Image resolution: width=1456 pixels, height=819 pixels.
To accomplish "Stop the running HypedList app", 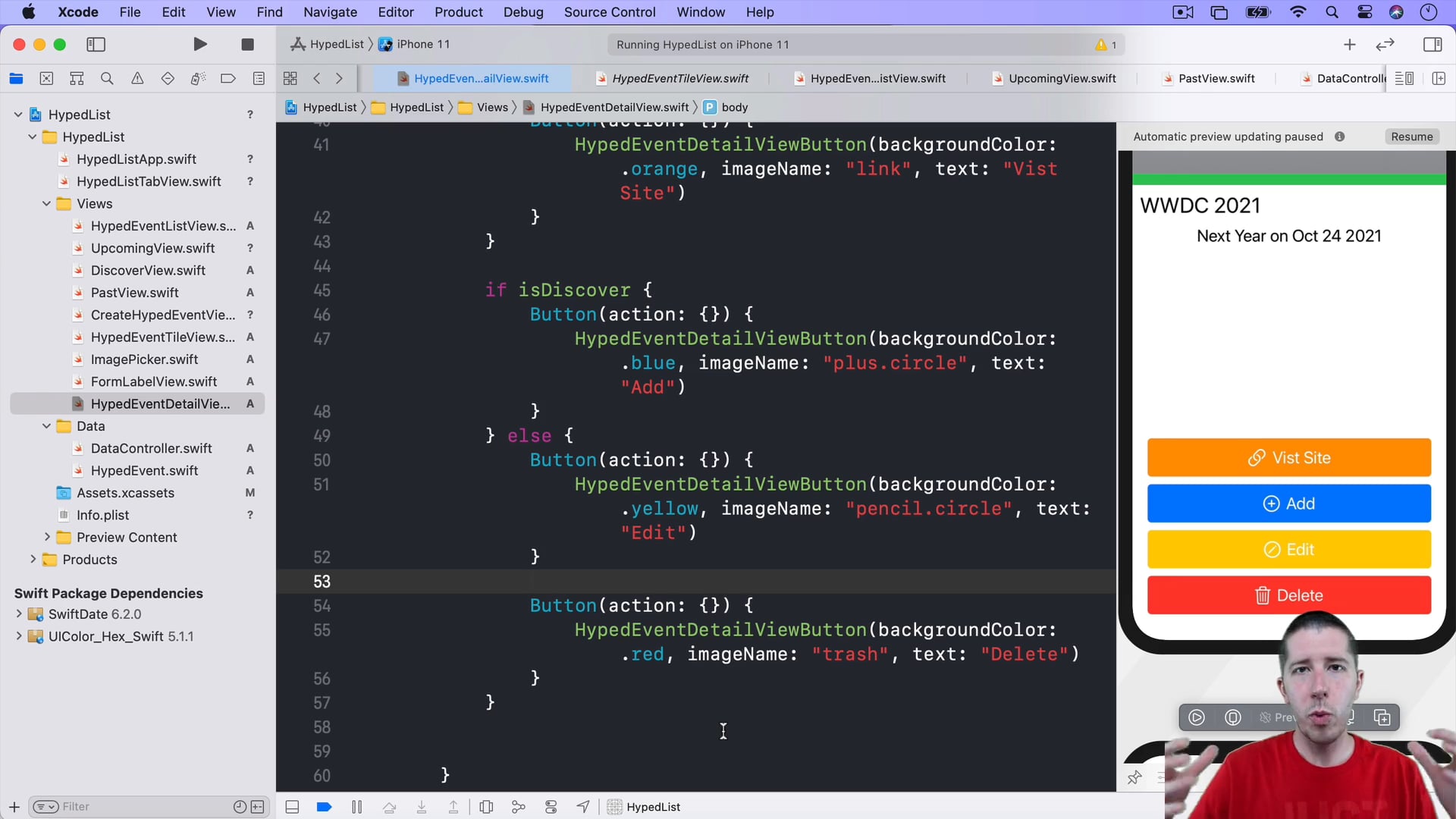I will point(247,45).
